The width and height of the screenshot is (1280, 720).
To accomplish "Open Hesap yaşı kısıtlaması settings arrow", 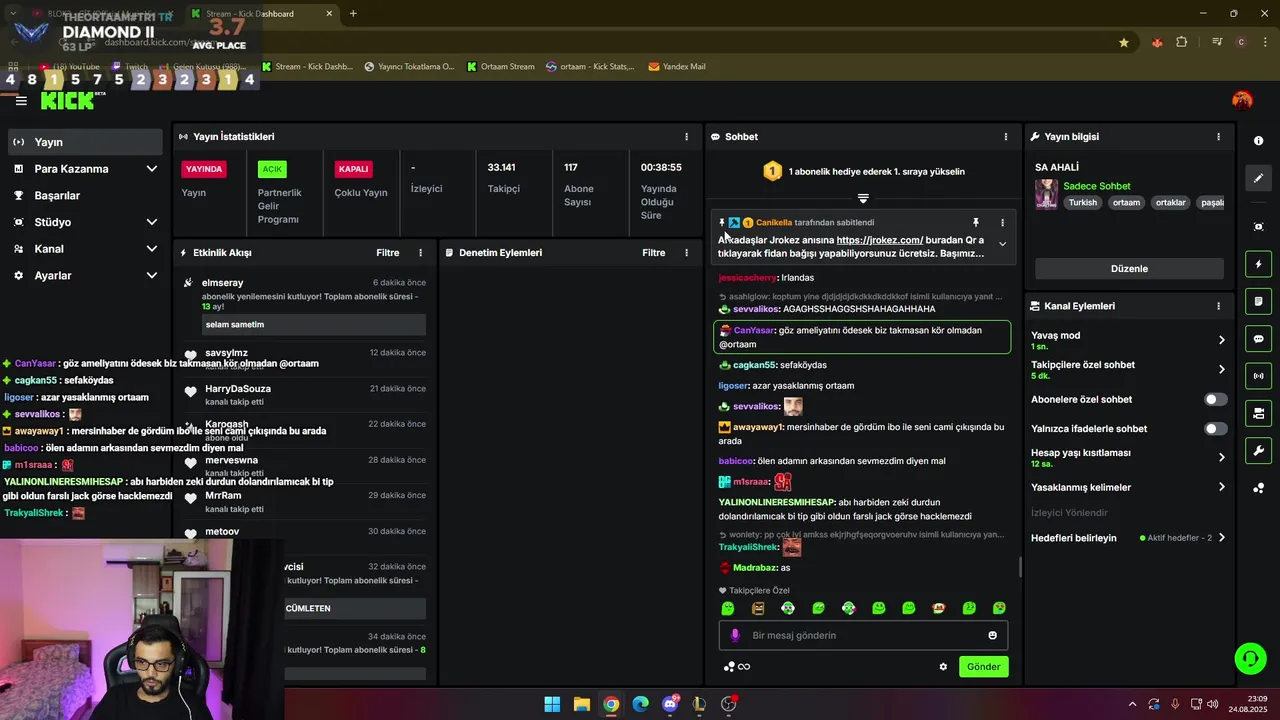I will 1221,457.
